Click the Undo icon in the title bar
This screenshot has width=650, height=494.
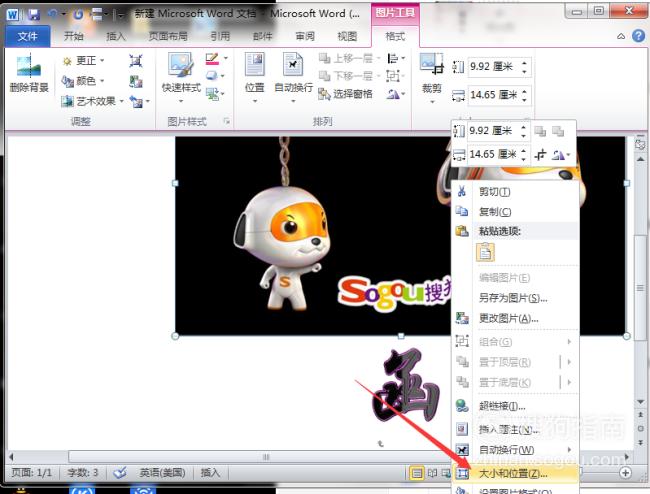[x=53, y=15]
